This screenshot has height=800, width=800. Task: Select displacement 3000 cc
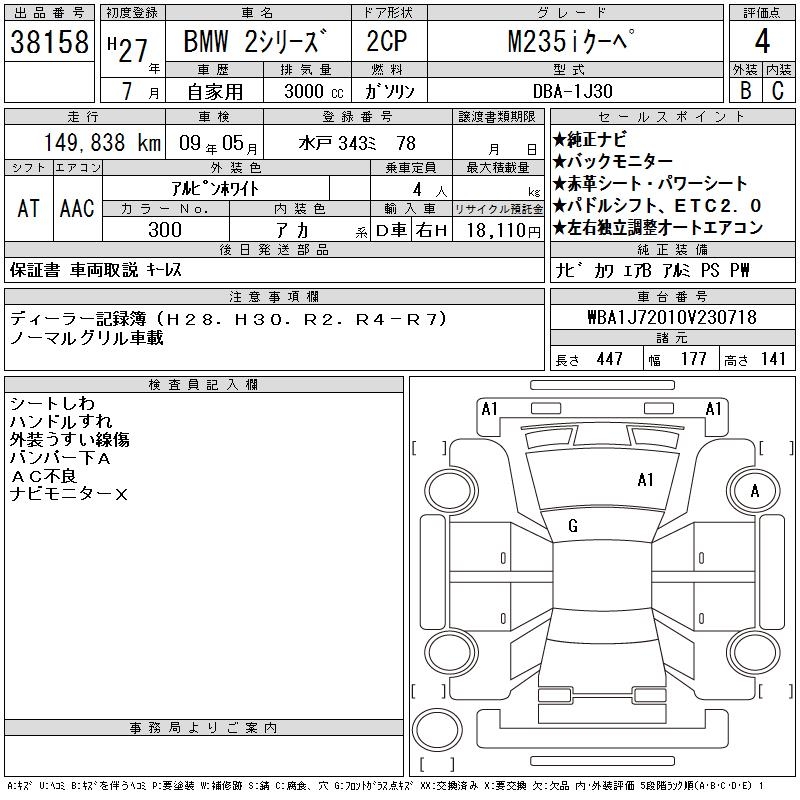pos(314,91)
